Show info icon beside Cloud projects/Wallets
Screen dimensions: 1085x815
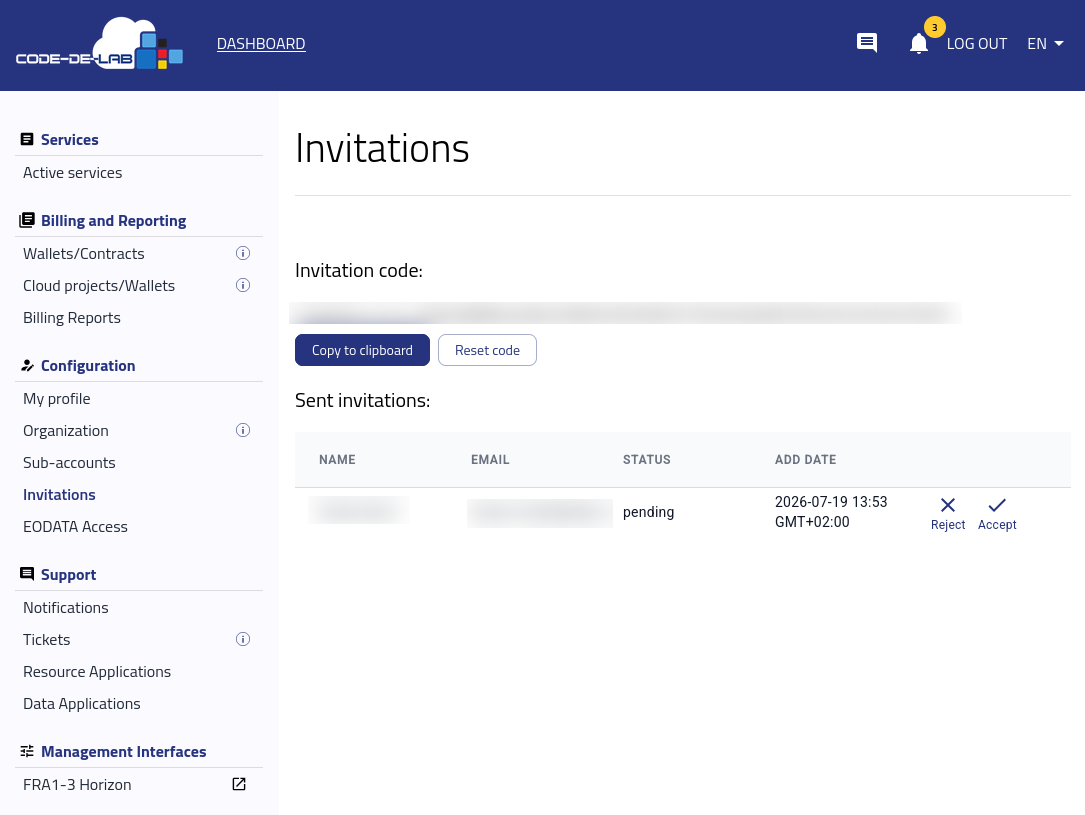[243, 285]
